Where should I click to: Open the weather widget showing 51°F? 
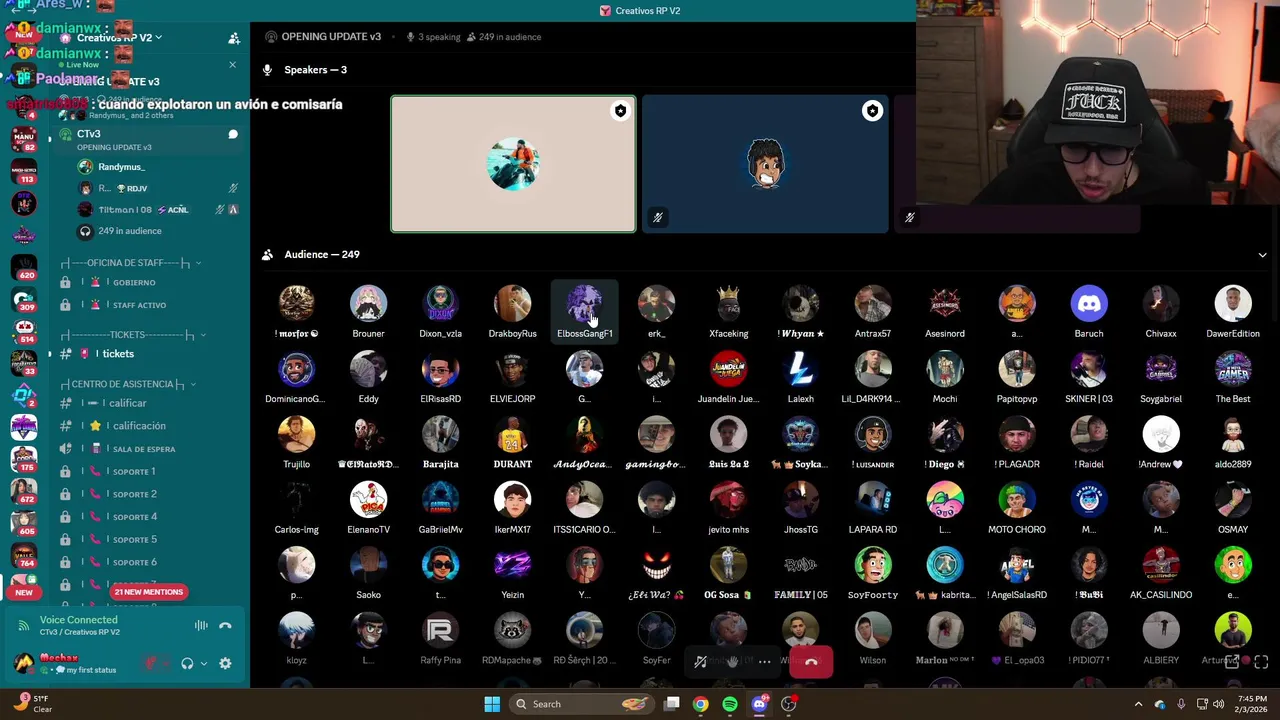coord(30,704)
